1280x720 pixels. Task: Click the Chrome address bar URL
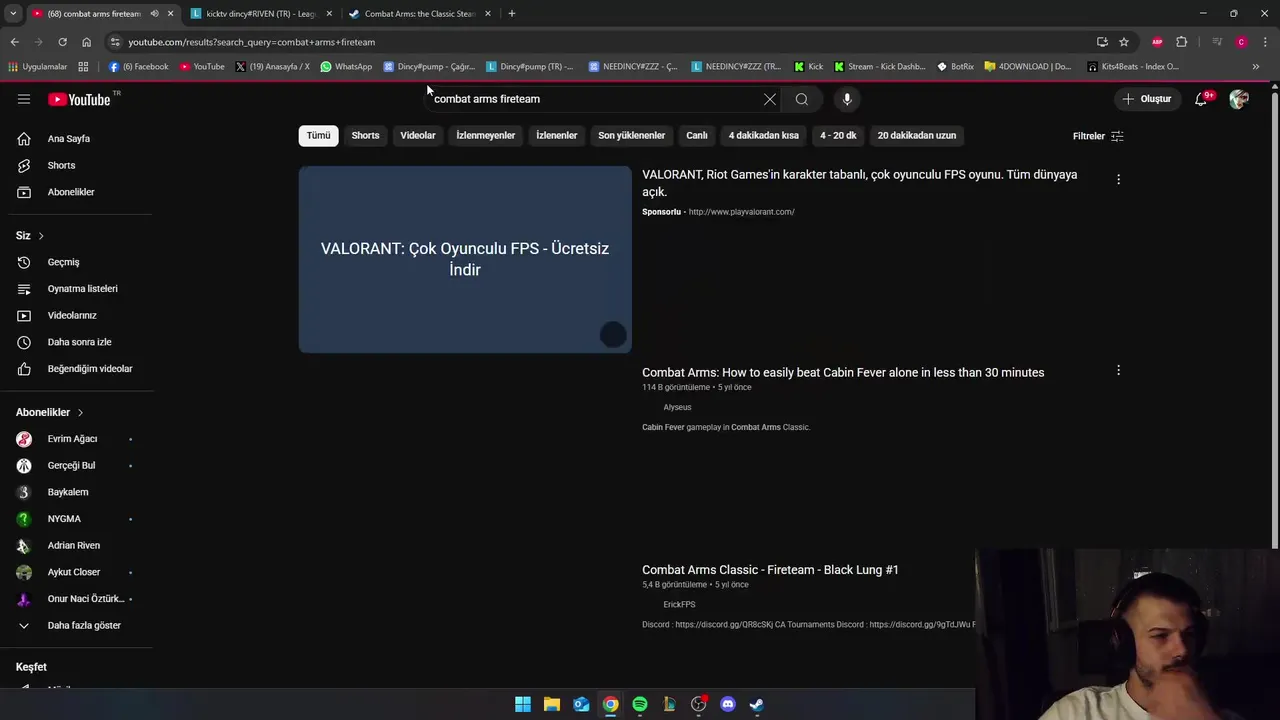pyautogui.click(x=251, y=42)
